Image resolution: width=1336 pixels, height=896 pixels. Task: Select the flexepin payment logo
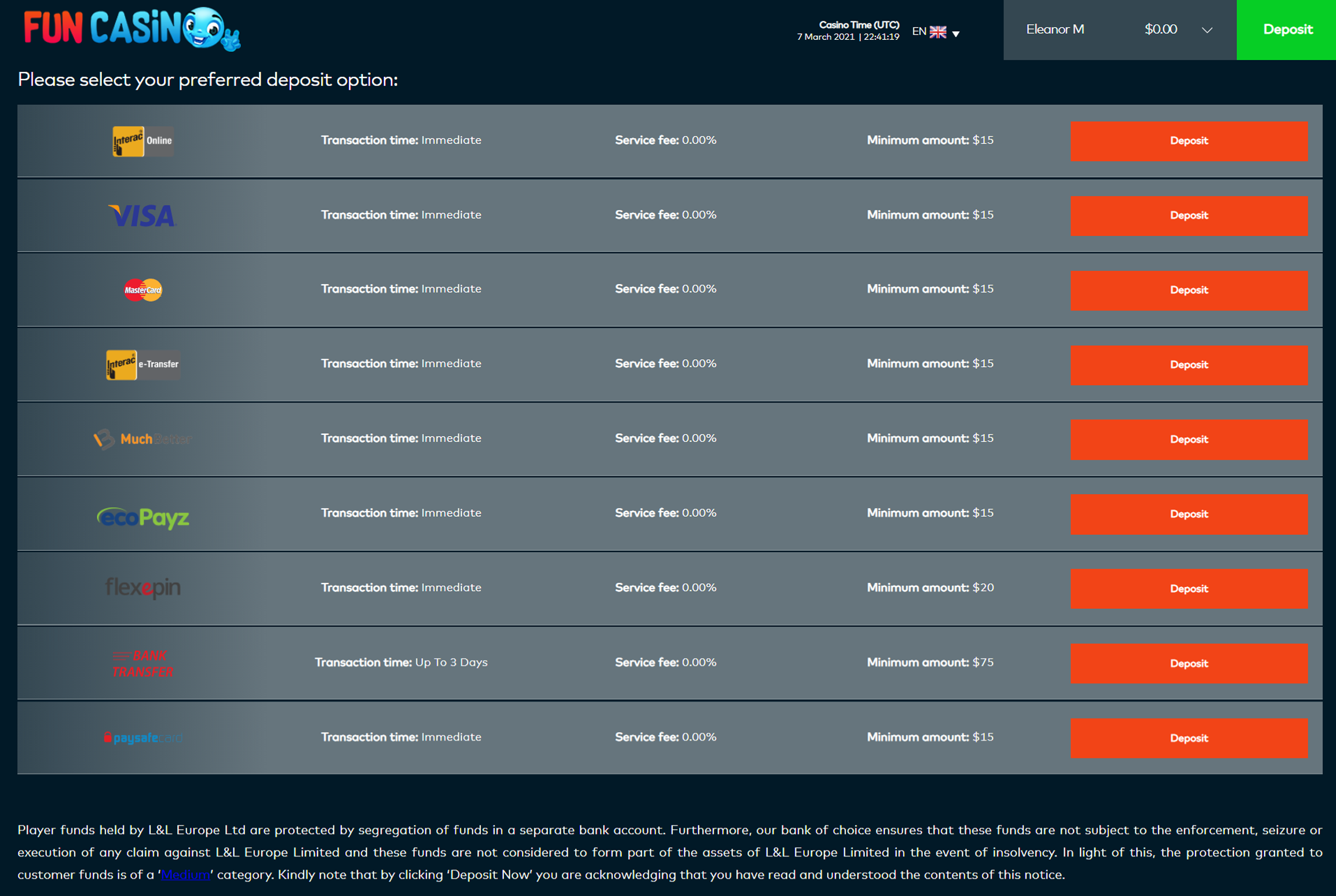click(x=142, y=587)
